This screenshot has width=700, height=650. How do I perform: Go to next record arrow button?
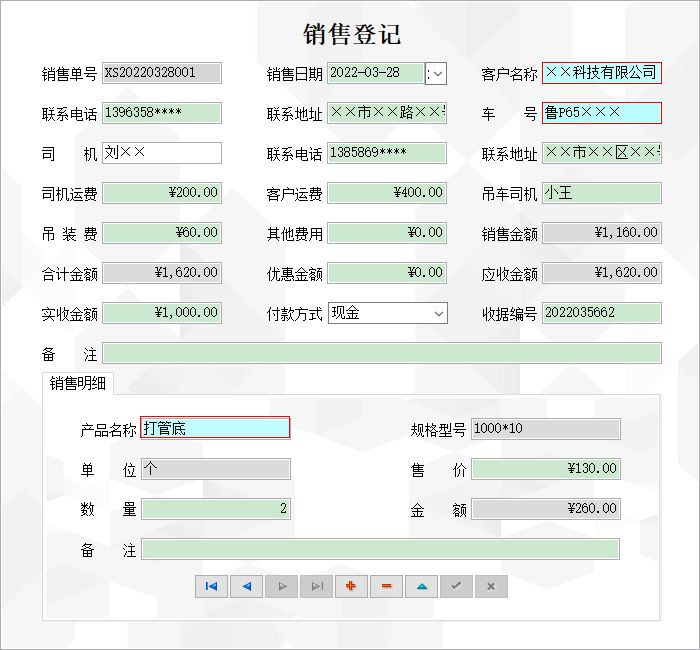click(281, 586)
